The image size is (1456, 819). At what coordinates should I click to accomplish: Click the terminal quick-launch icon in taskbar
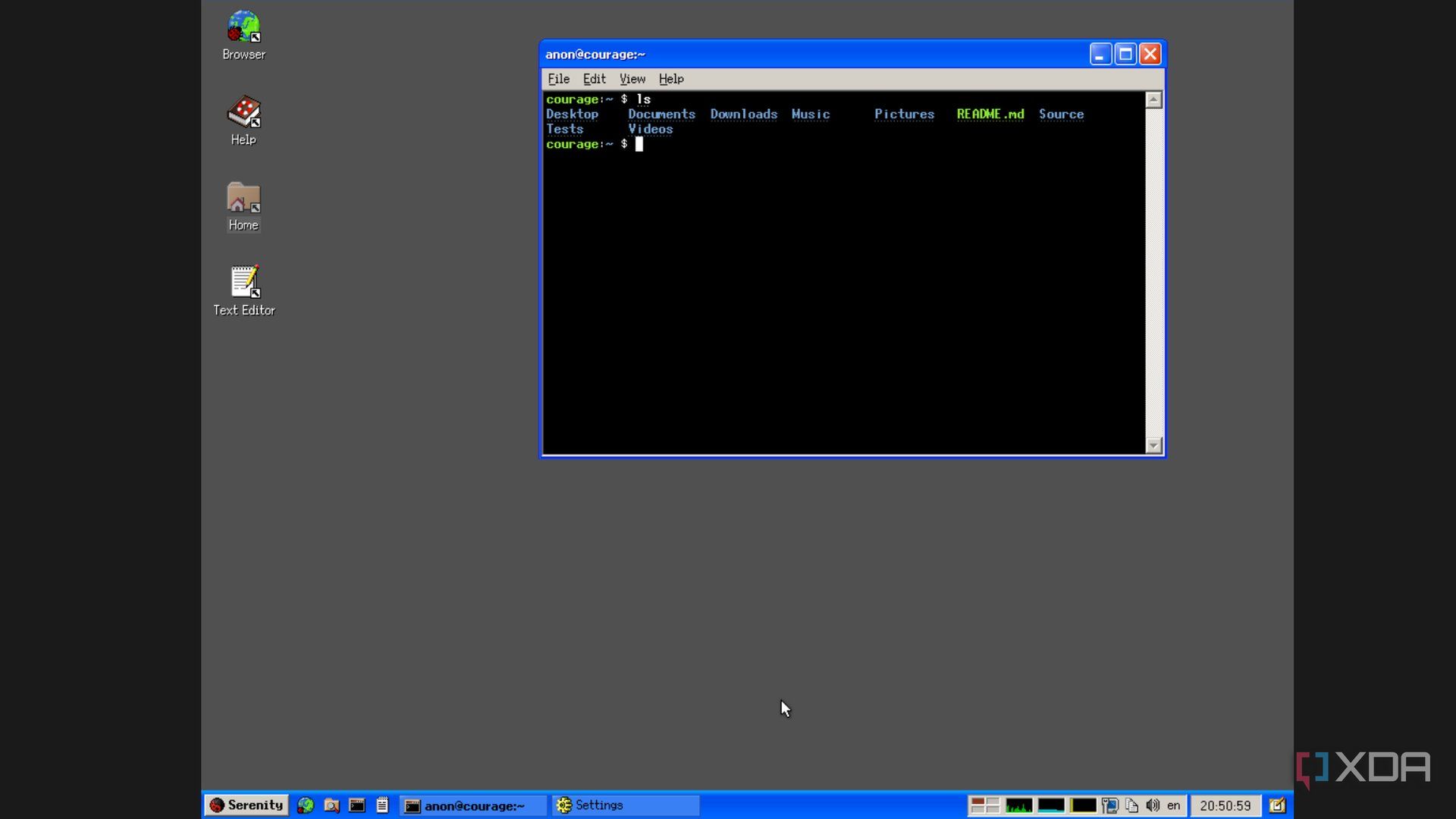356,805
